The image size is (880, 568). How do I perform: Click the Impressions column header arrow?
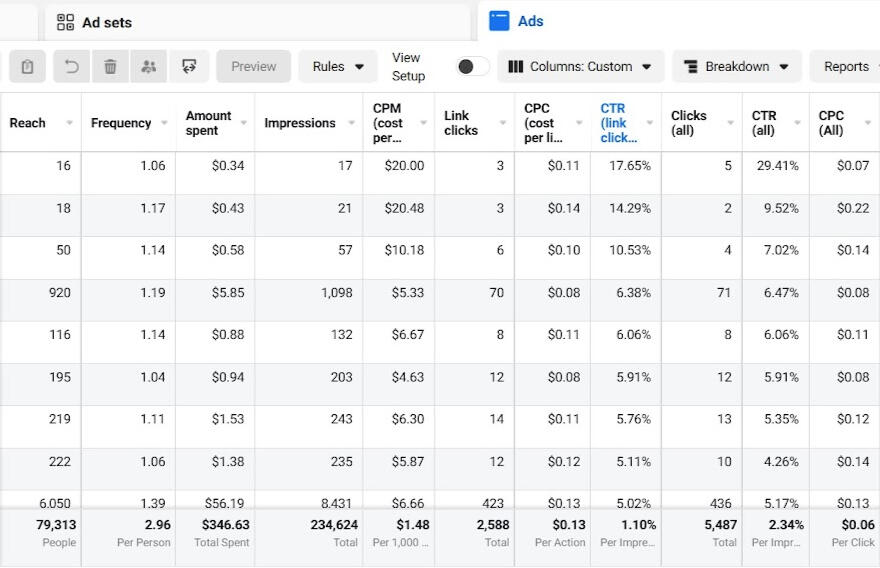(x=349, y=123)
